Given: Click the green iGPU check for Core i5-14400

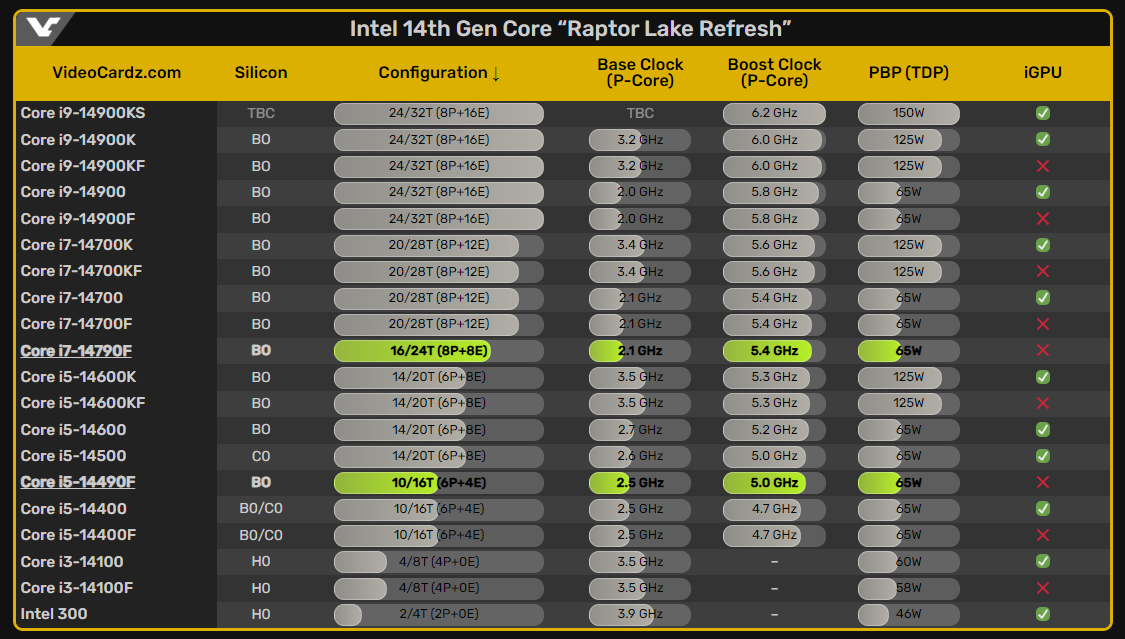Looking at the screenshot, I should 1042,509.
